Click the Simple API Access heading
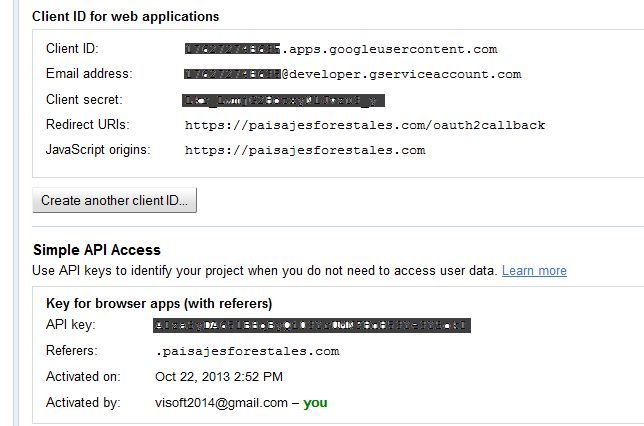The height and width of the screenshot is (426, 644). pyautogui.click(x=97, y=250)
